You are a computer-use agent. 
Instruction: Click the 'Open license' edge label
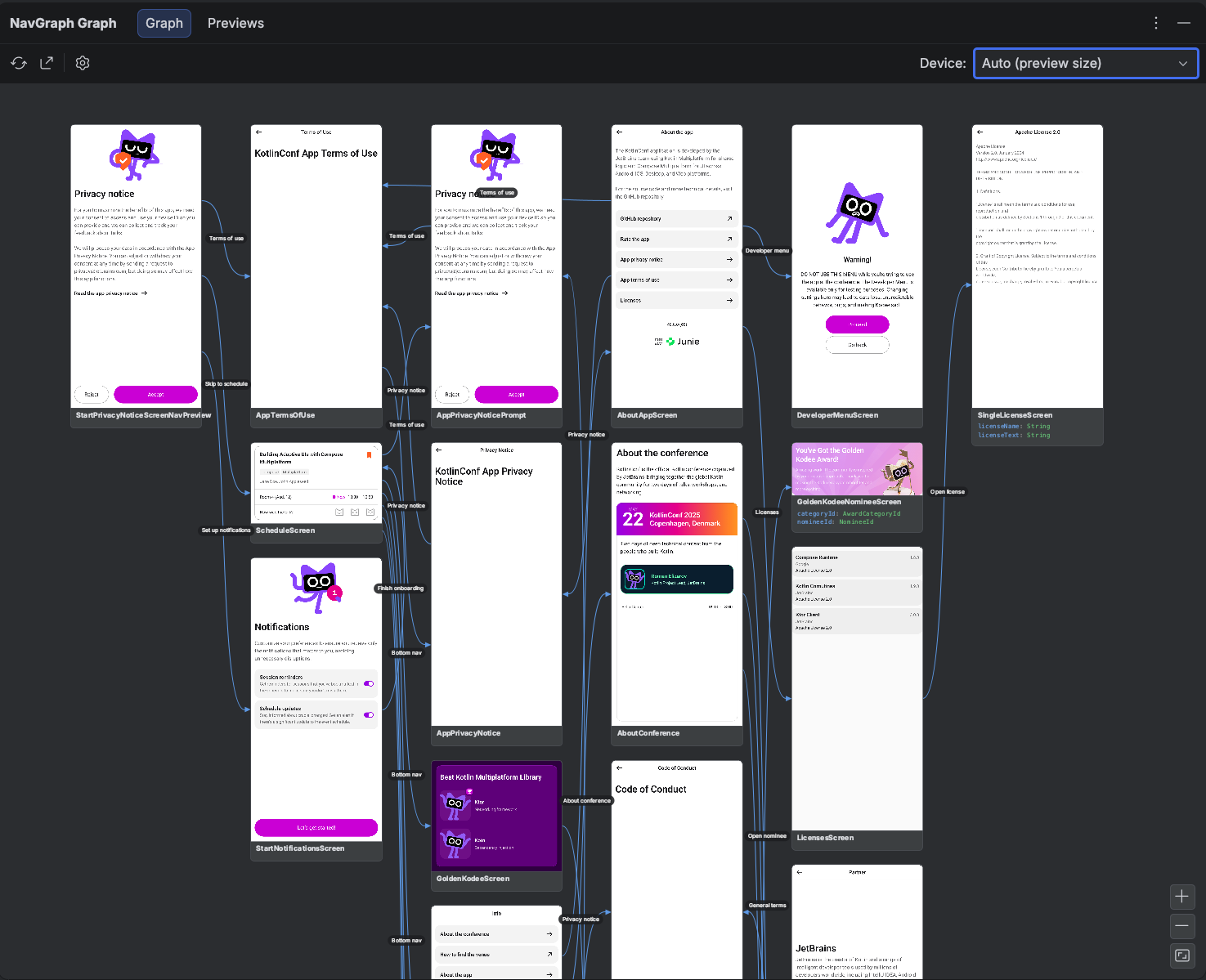948,491
